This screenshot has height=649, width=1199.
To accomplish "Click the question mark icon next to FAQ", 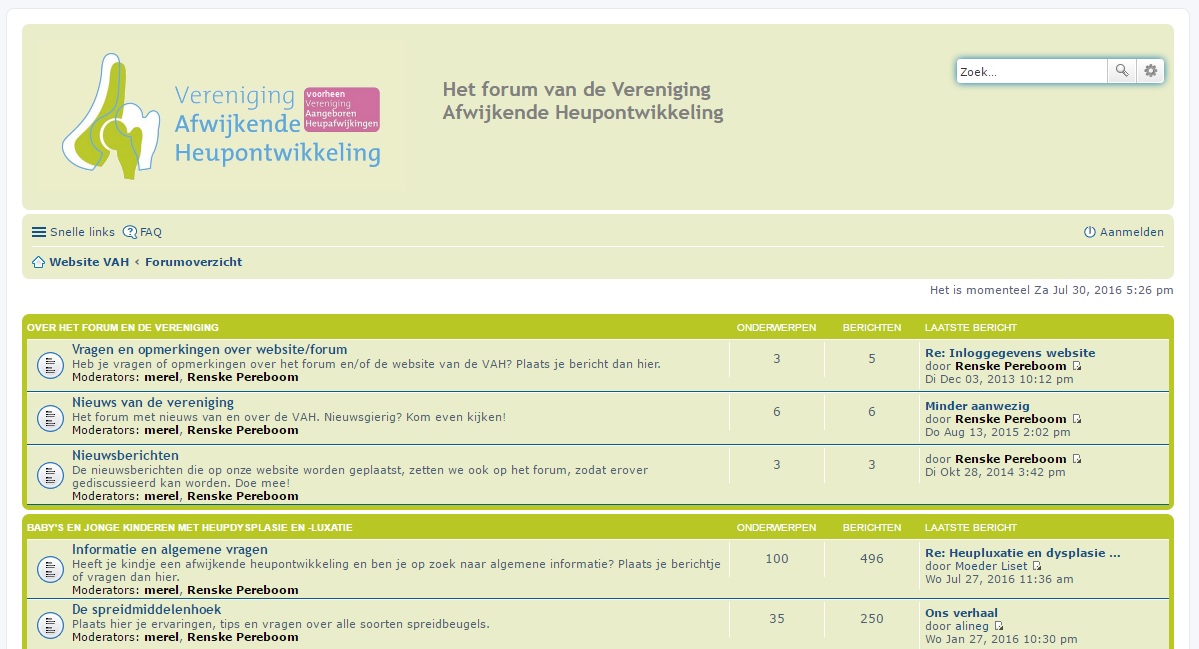I will [129, 231].
